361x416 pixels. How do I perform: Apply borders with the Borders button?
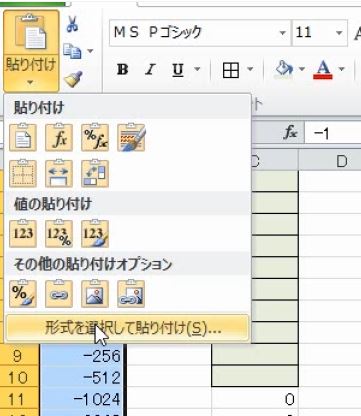point(231,70)
